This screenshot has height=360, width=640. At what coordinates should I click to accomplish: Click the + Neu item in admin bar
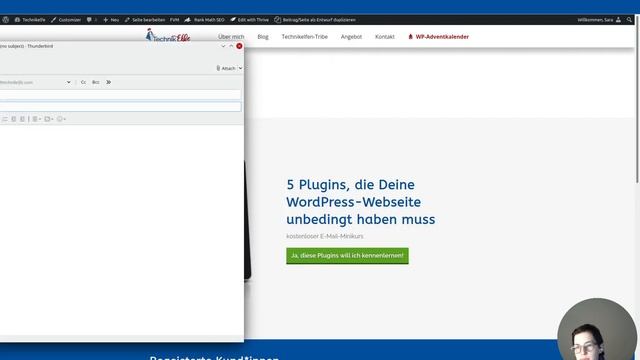(111, 20)
